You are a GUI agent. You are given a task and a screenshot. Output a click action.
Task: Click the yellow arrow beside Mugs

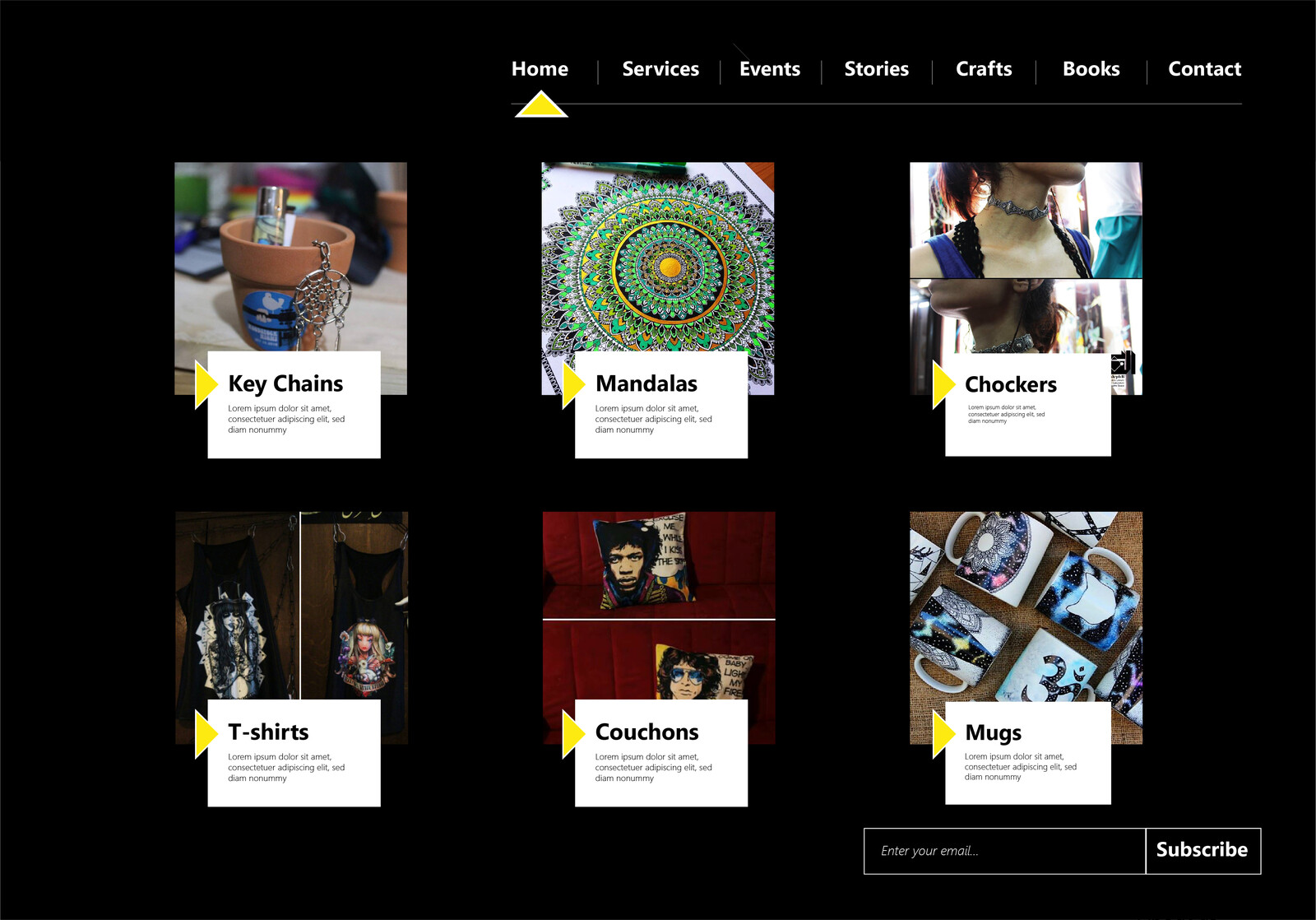point(943,733)
